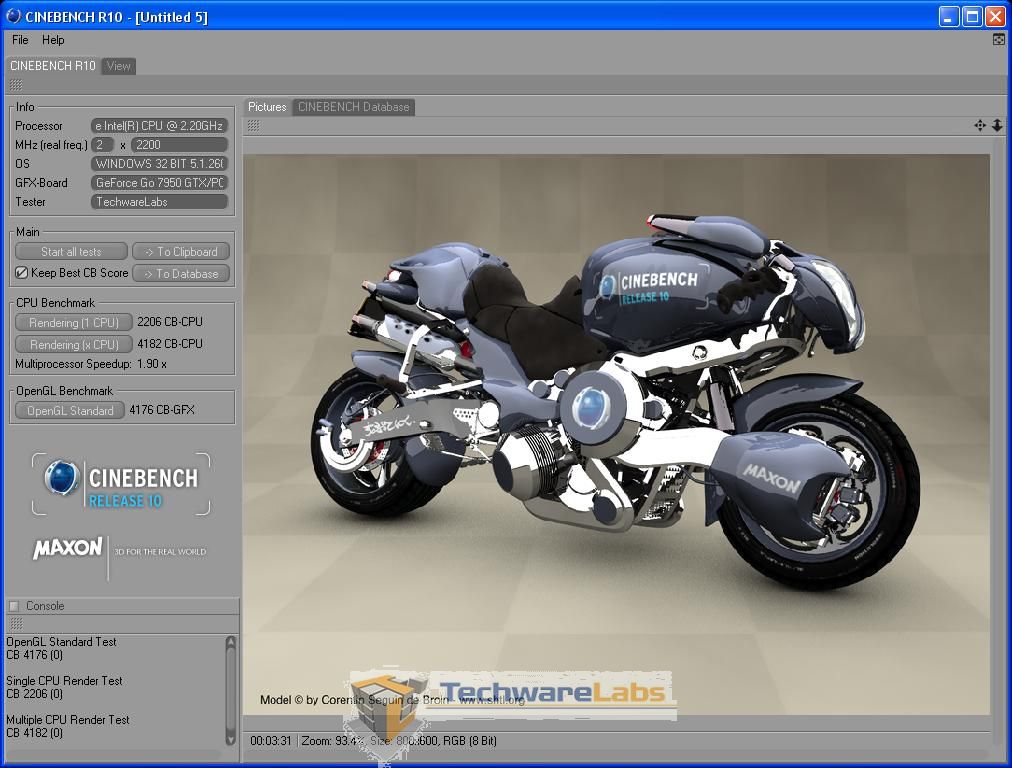Click the Tester field showing TechwareLabs

coord(159,202)
